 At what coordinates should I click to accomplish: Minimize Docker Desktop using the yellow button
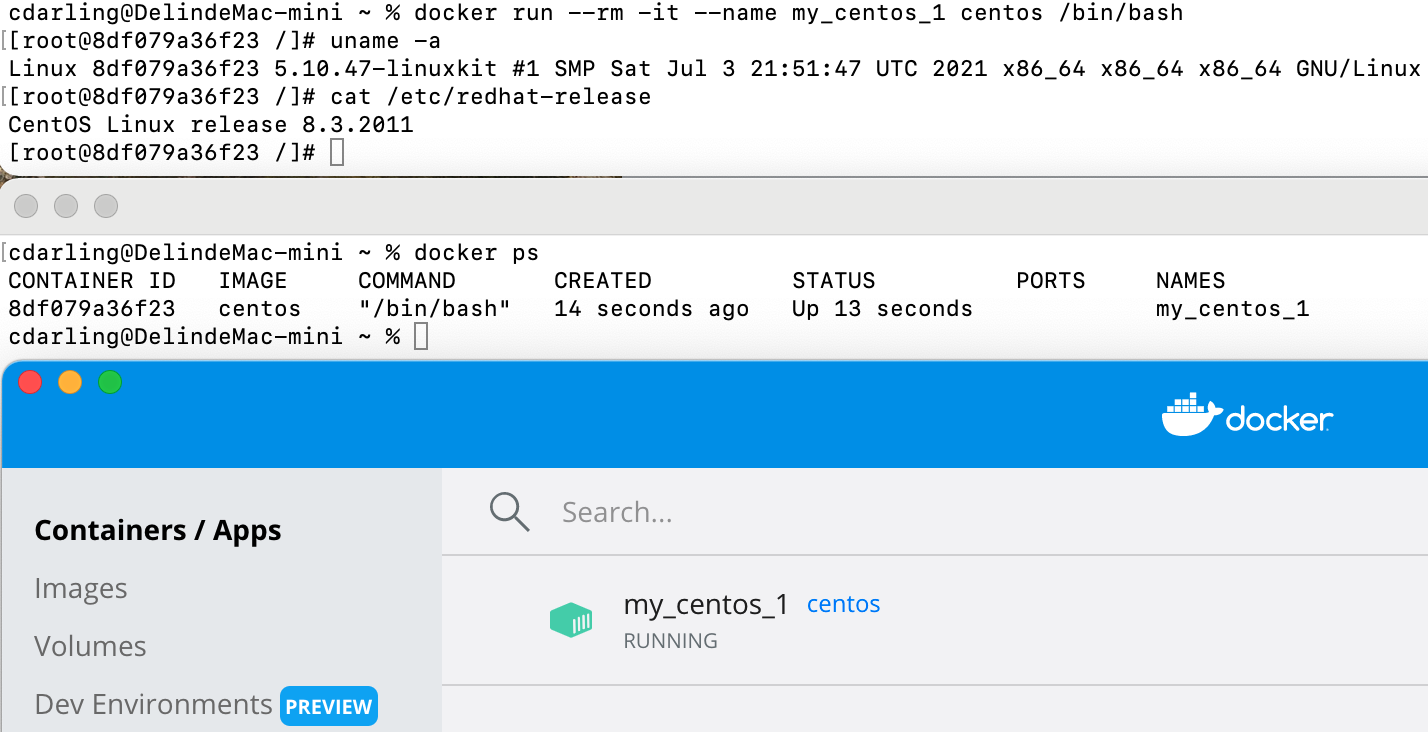point(70,382)
